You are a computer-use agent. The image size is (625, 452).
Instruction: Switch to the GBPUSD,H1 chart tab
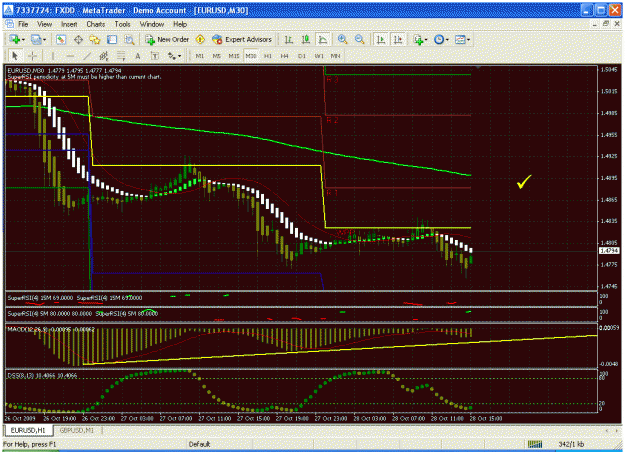coord(77,430)
